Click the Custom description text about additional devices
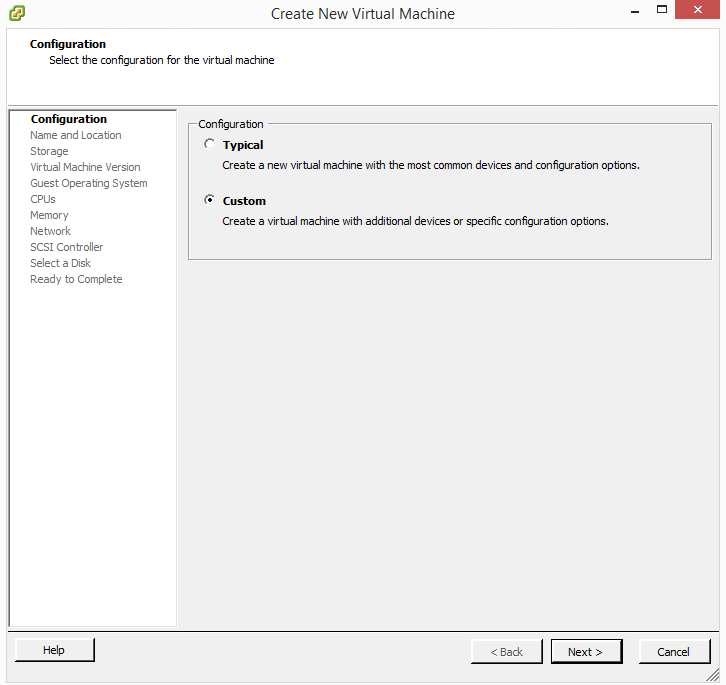The width and height of the screenshot is (726, 685). tap(415, 221)
